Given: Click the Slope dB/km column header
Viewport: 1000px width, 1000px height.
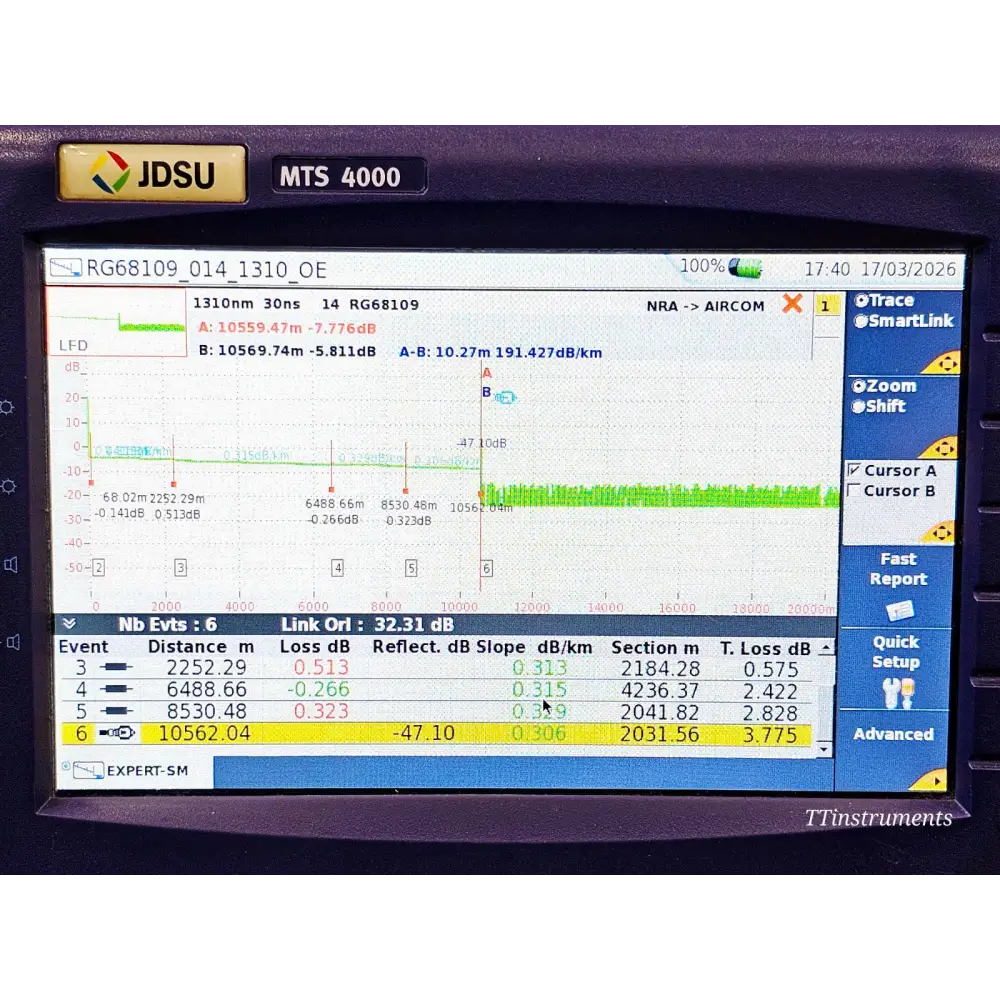Looking at the screenshot, I should point(534,647).
